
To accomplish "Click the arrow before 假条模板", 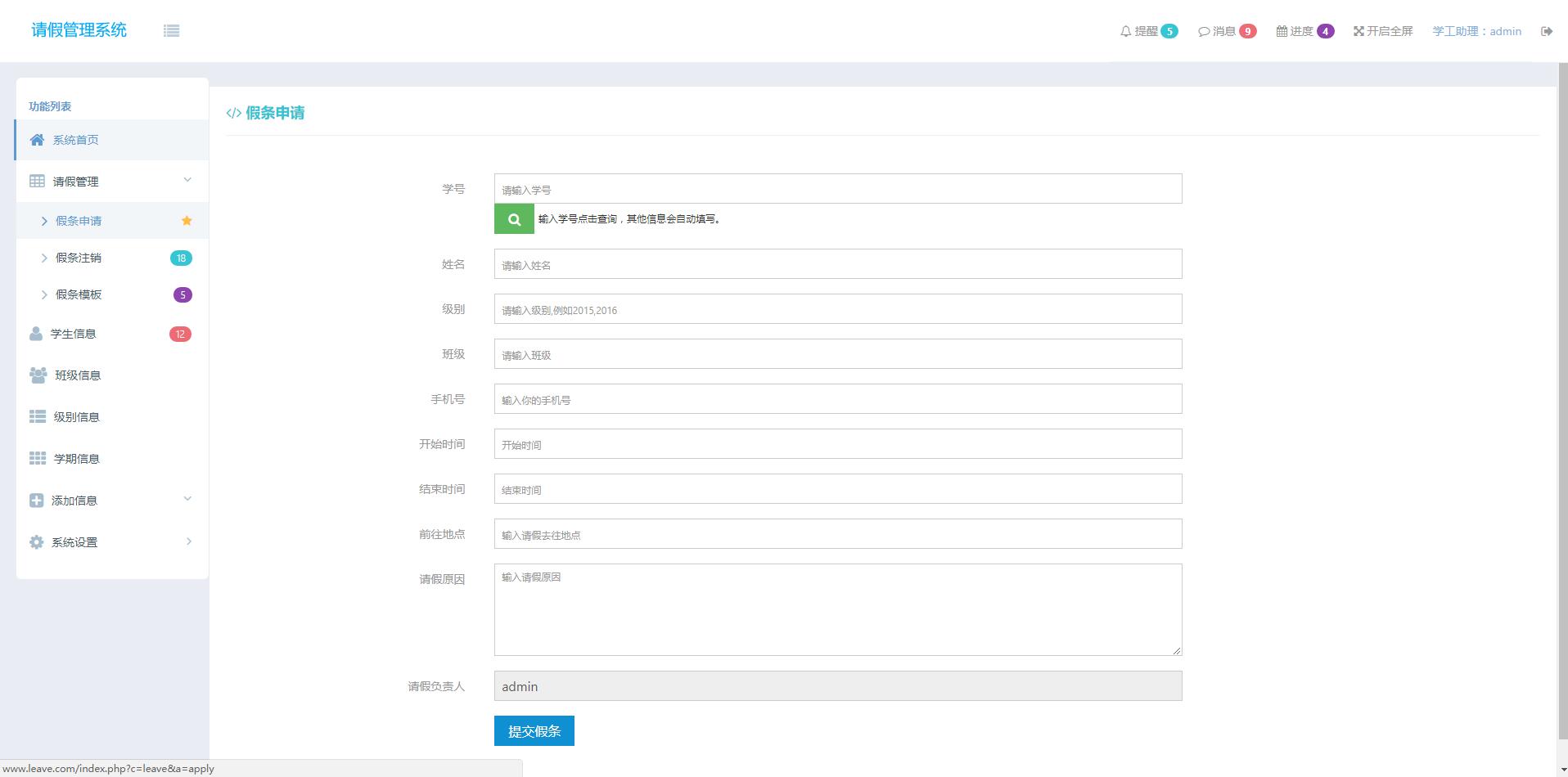I will (44, 294).
